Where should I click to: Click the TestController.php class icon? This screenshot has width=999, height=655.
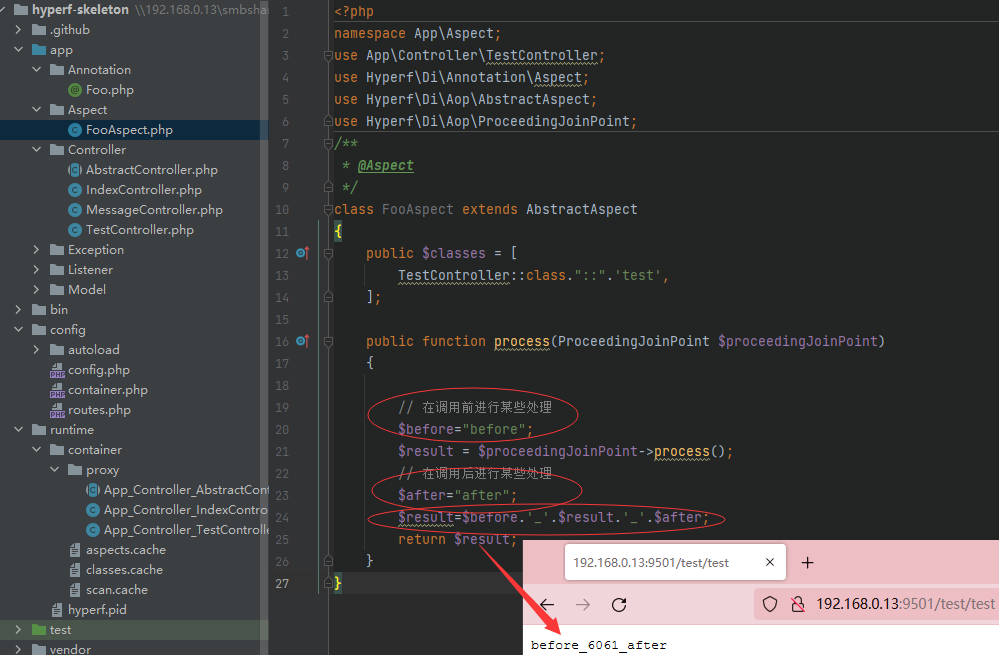(75, 230)
